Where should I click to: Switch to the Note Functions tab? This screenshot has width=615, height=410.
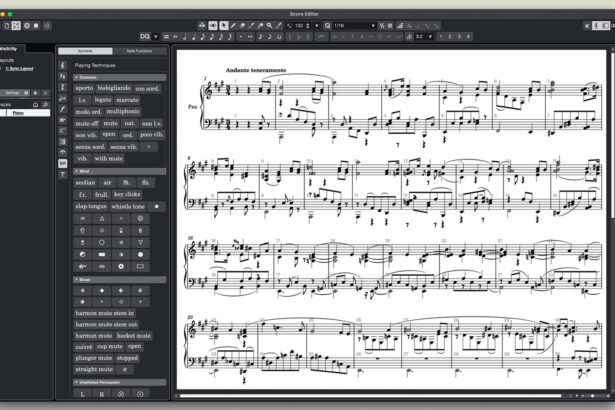point(139,51)
